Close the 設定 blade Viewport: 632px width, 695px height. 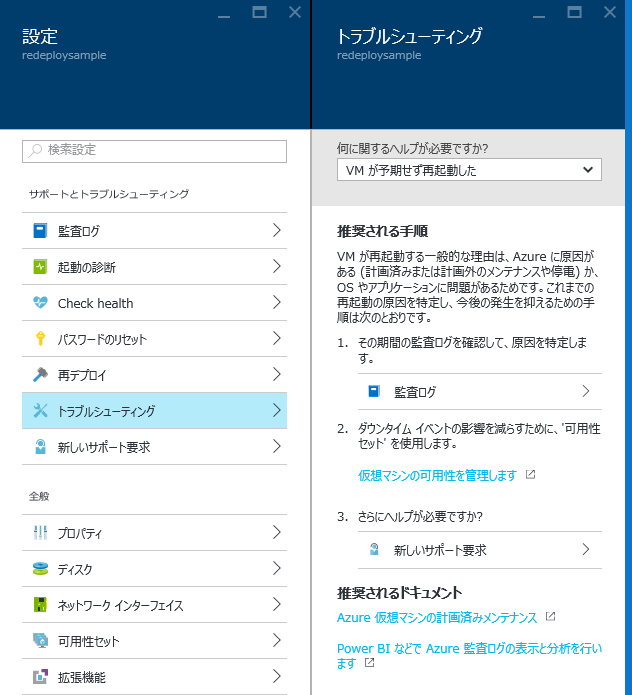295,12
